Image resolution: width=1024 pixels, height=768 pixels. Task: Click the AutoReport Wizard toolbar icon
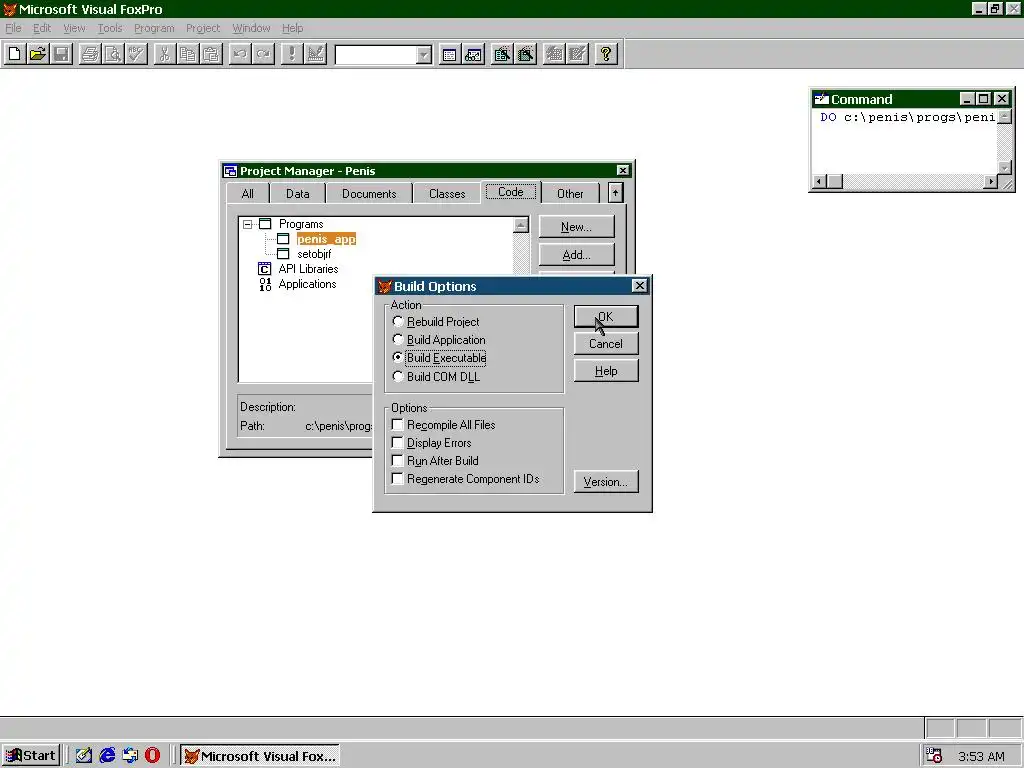click(577, 54)
